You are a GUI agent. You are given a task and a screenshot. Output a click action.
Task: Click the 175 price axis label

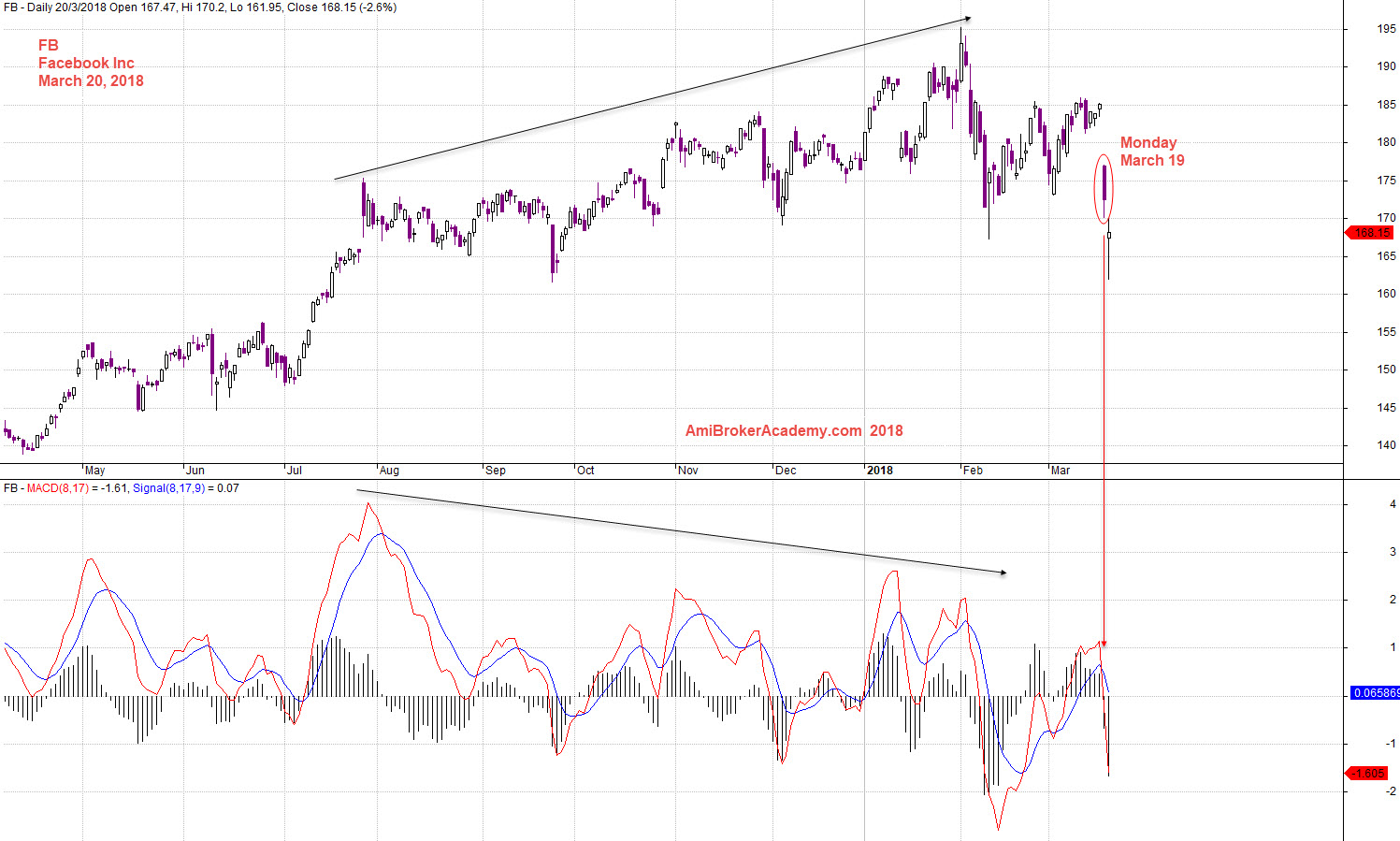[x=1387, y=181]
